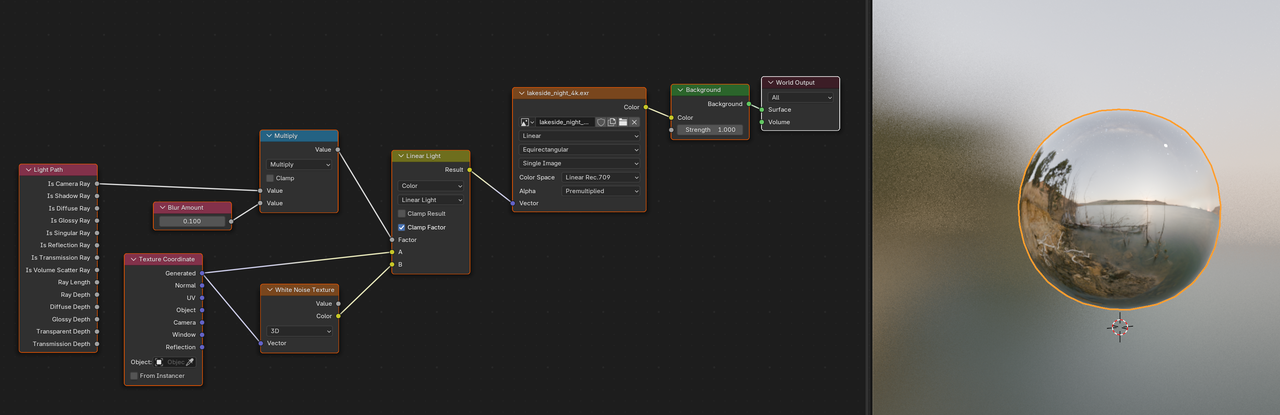1280x415 pixels.
Task: Click the Is Glossy Ray label
Action: pyautogui.click(x=71, y=221)
